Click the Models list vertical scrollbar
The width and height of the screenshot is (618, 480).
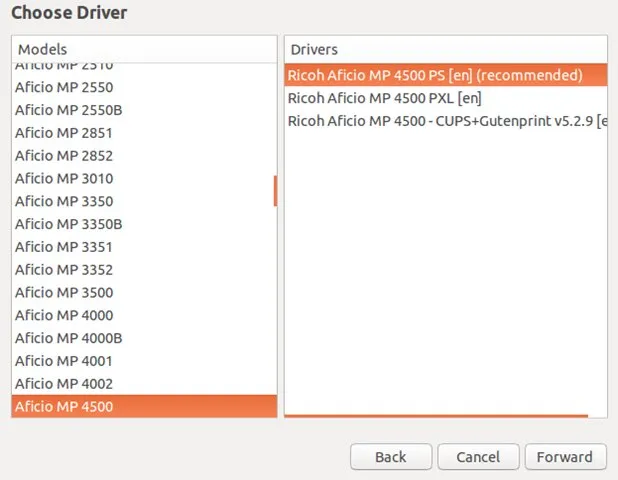click(275, 191)
